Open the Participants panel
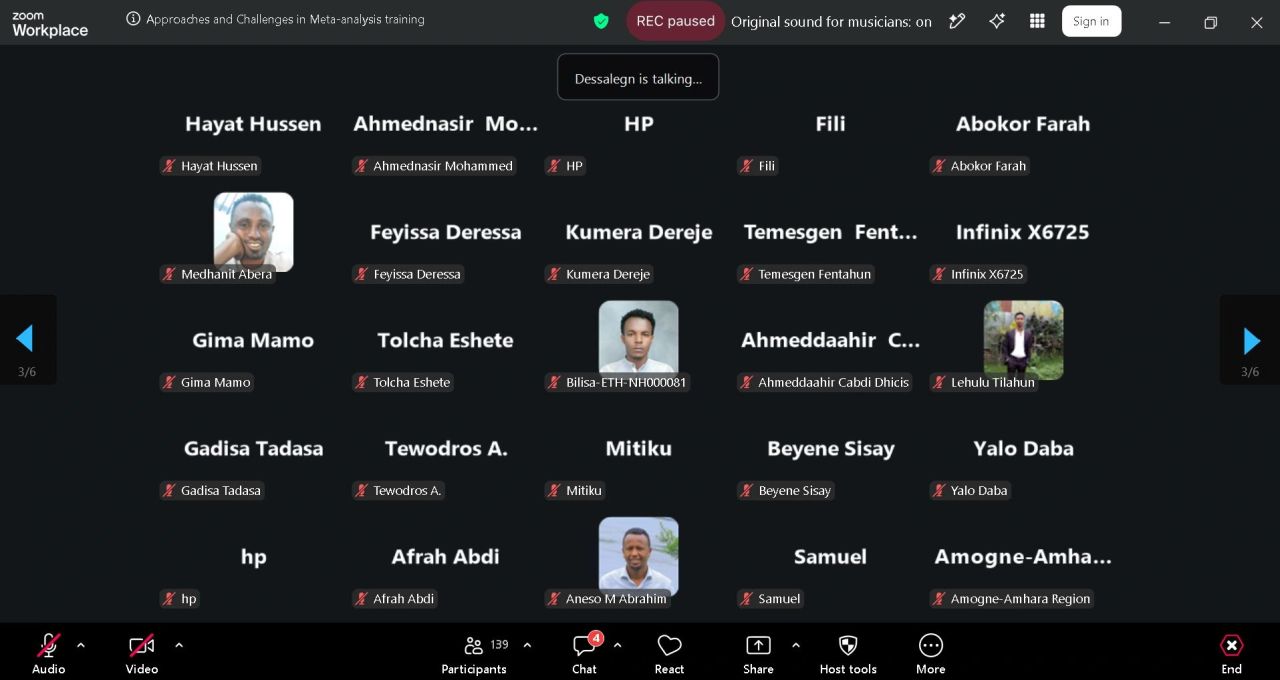Screen dimensions: 1280x680 pyautogui.click(x=475, y=654)
